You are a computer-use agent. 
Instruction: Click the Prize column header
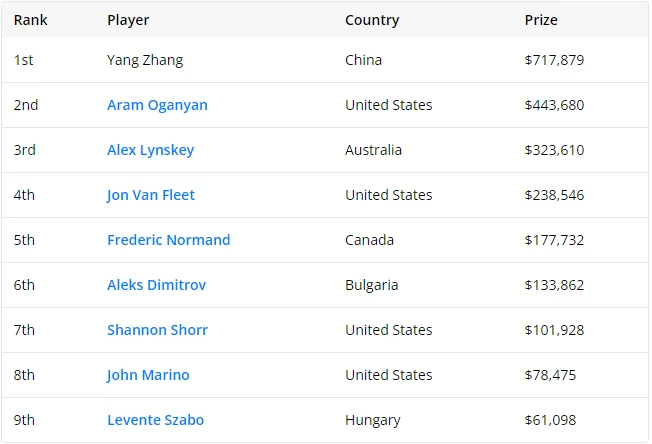pos(541,20)
